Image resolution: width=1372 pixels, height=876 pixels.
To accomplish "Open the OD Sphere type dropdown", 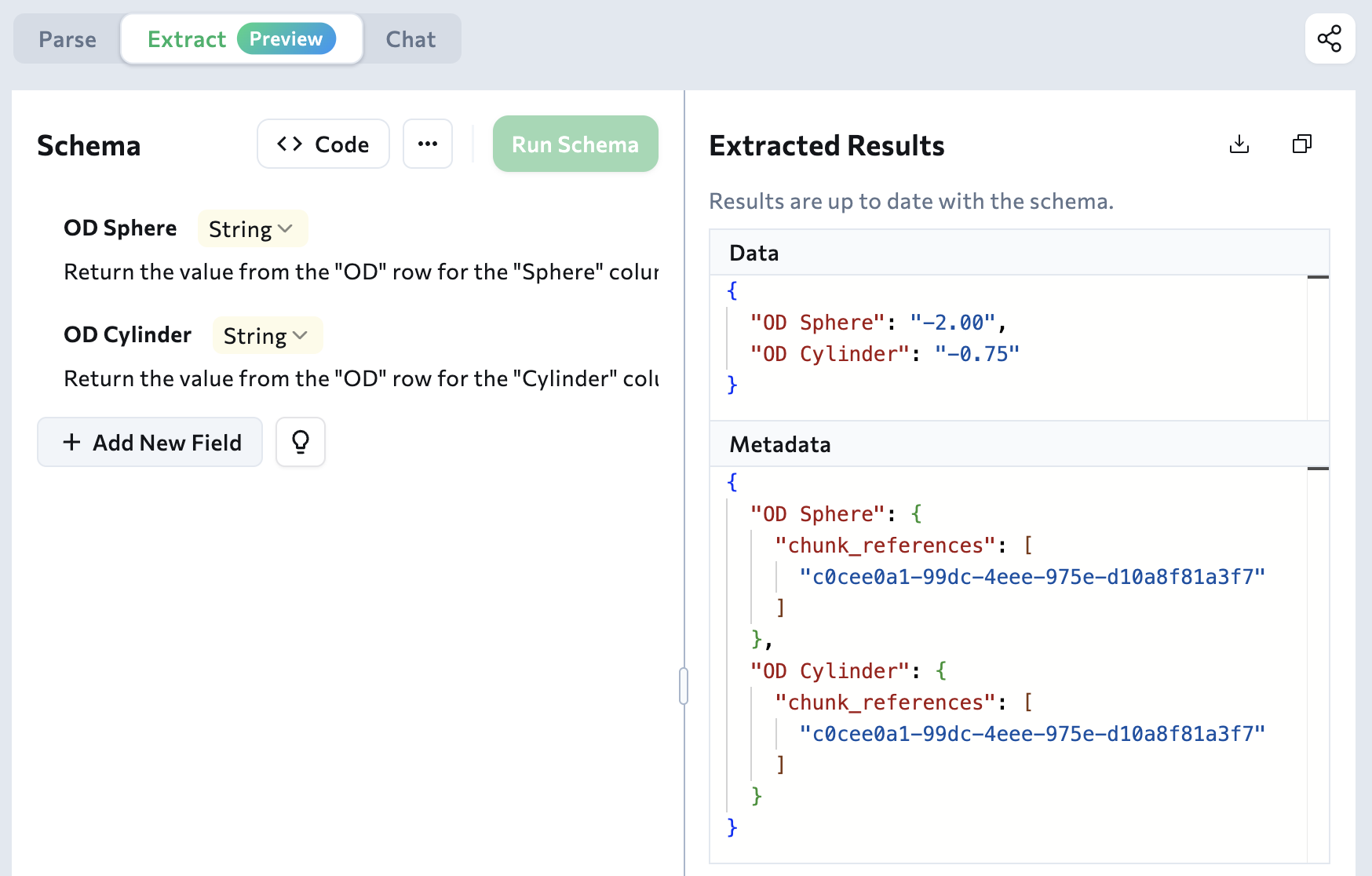I will click(x=252, y=228).
